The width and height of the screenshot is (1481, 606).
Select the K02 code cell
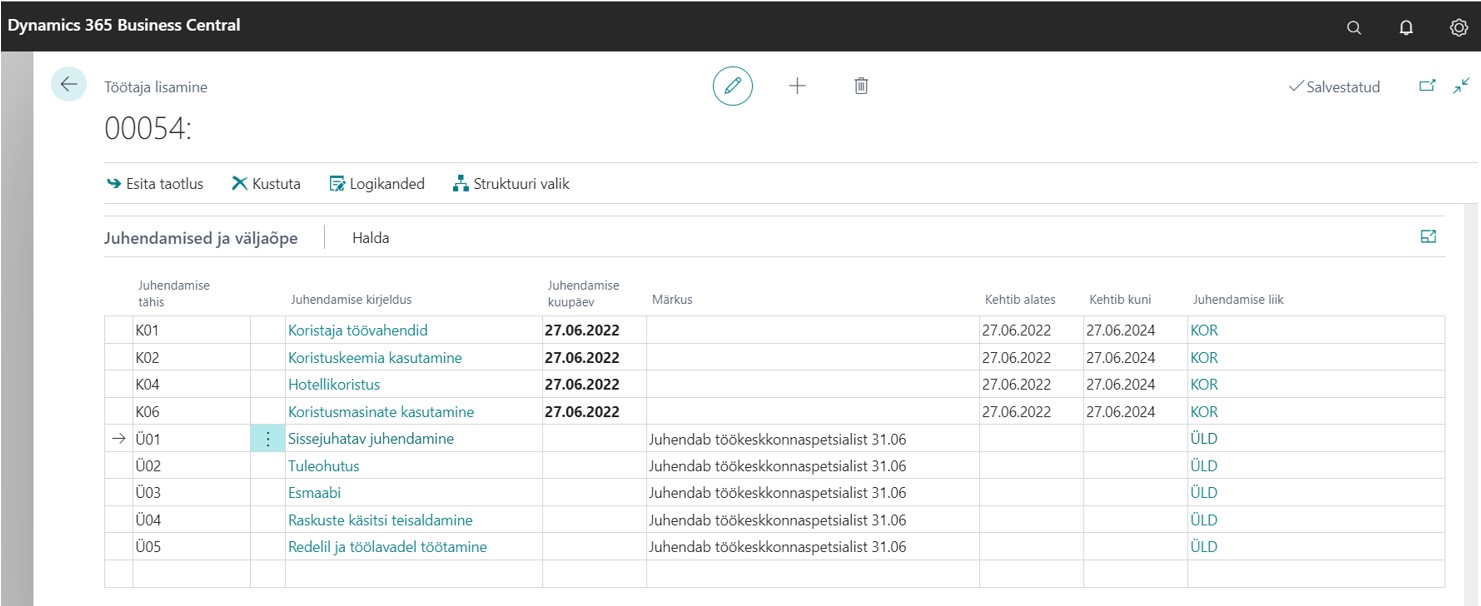[191, 357]
